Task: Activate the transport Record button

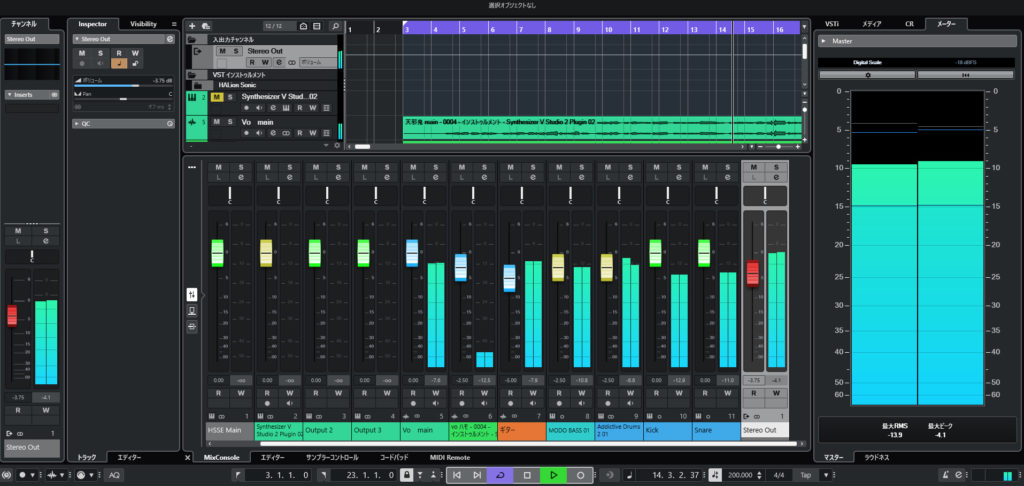Action: (579, 475)
